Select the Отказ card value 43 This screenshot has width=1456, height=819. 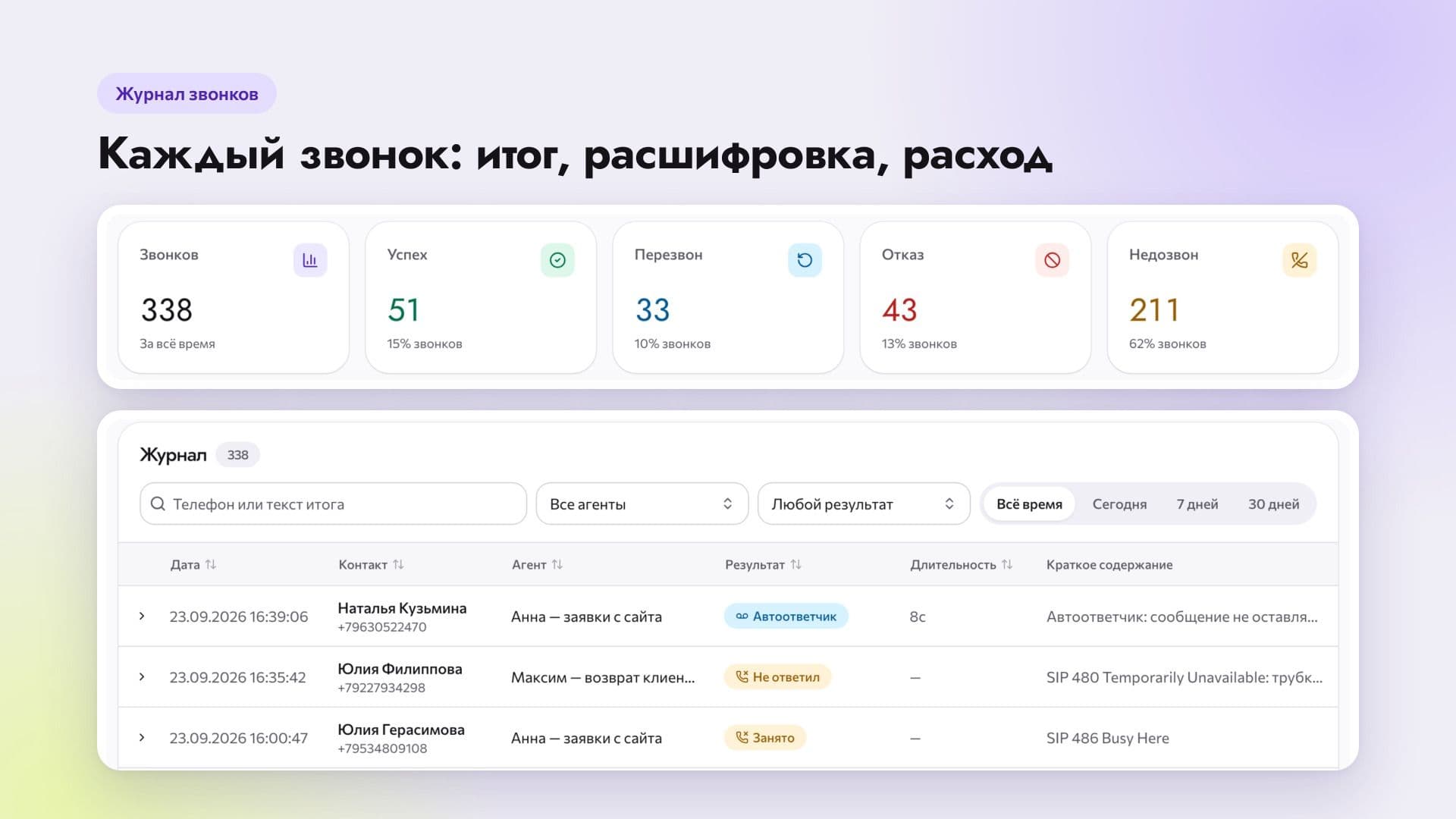tap(899, 309)
